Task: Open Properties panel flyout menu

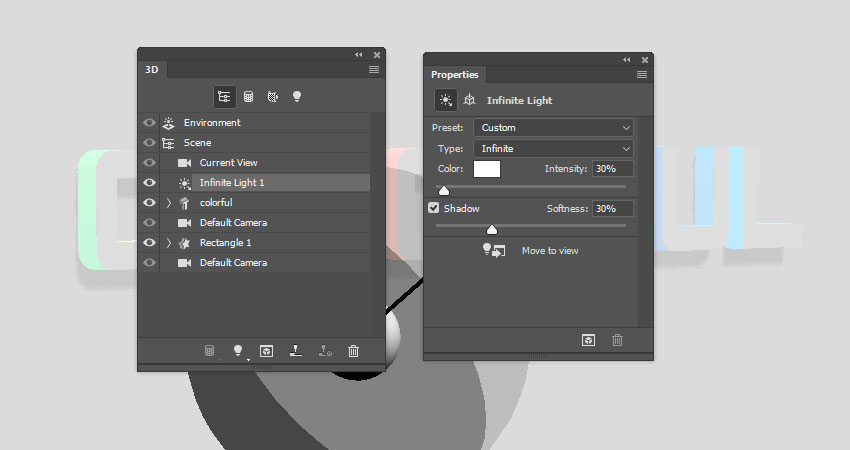Action: tap(642, 75)
